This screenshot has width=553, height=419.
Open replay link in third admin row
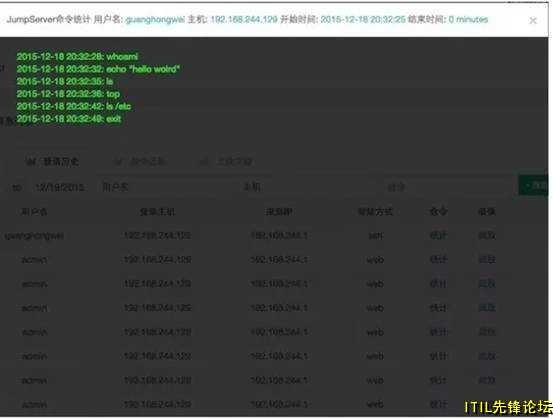coord(487,308)
